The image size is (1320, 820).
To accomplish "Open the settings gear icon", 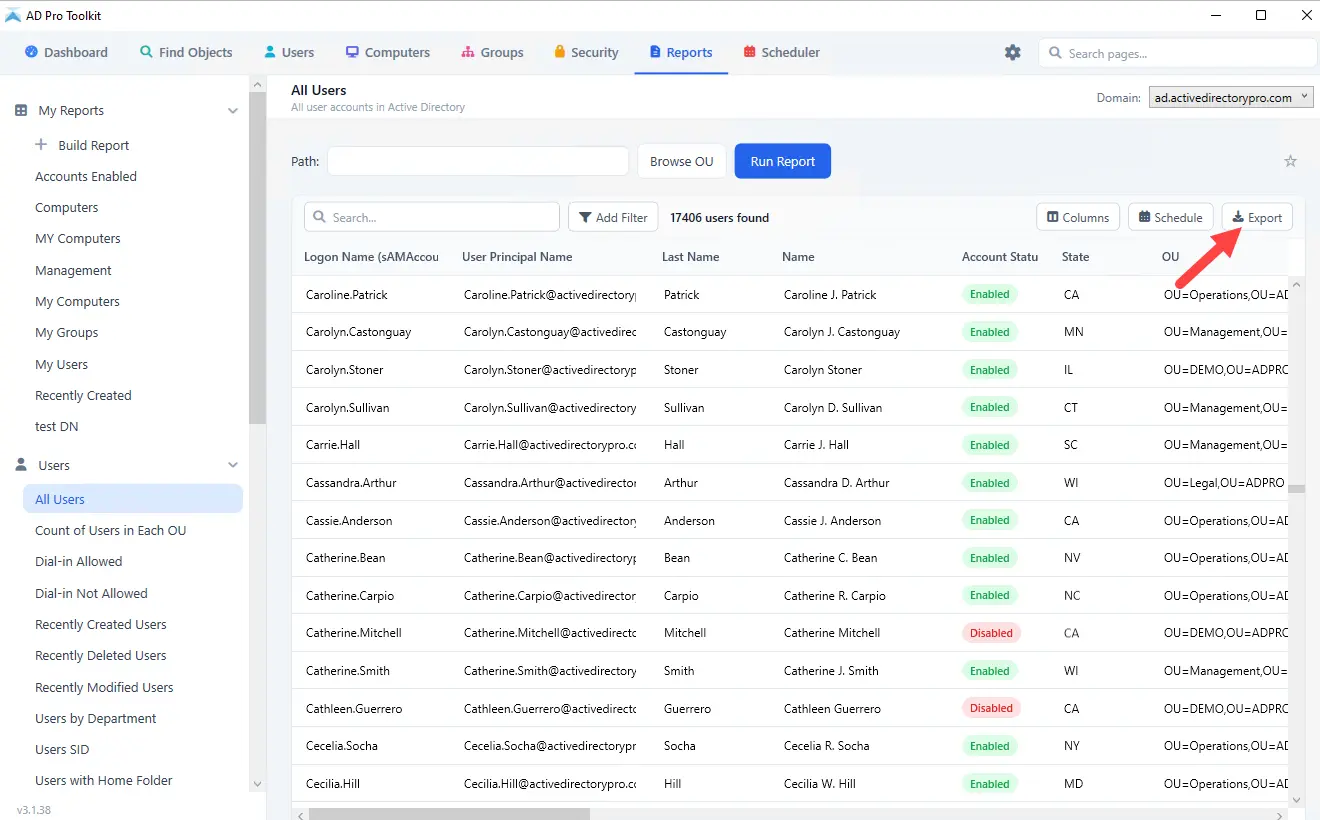I will [1013, 52].
